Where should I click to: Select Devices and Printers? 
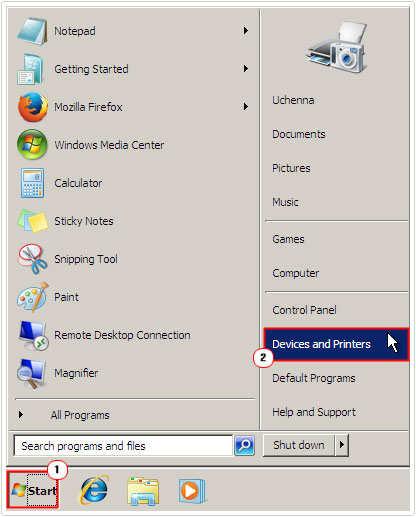coord(336,344)
